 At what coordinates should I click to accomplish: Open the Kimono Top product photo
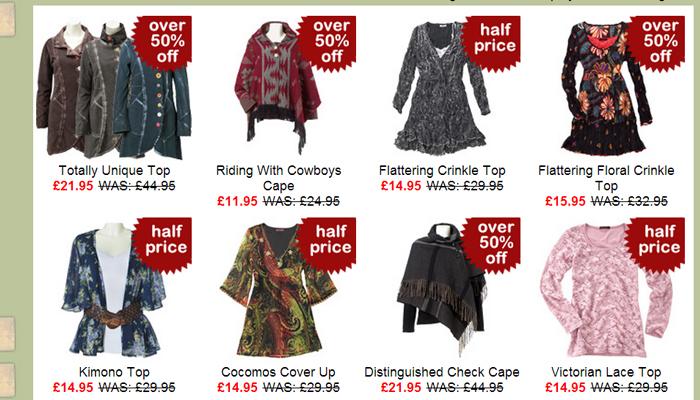click(x=114, y=289)
